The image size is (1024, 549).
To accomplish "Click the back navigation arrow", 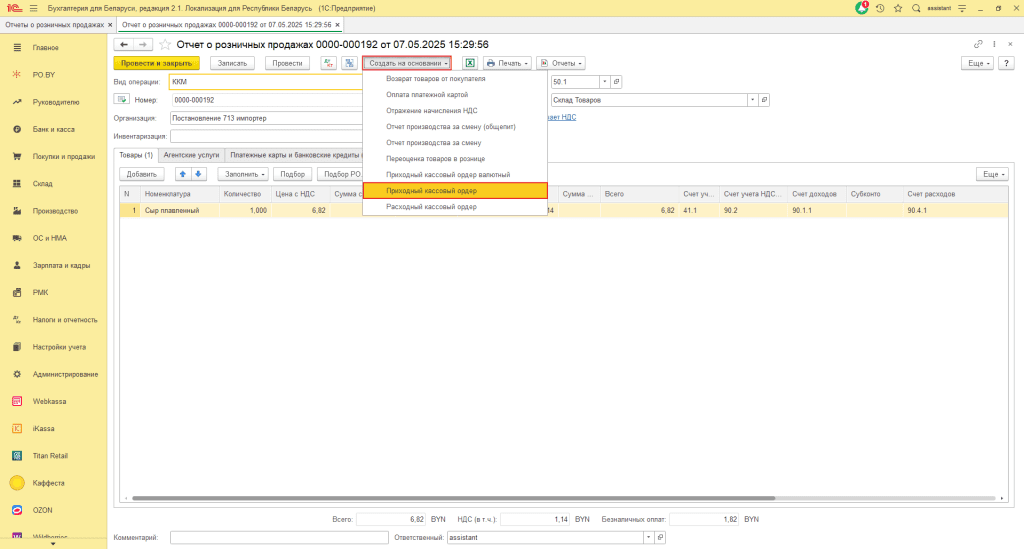I will pyautogui.click(x=124, y=45).
